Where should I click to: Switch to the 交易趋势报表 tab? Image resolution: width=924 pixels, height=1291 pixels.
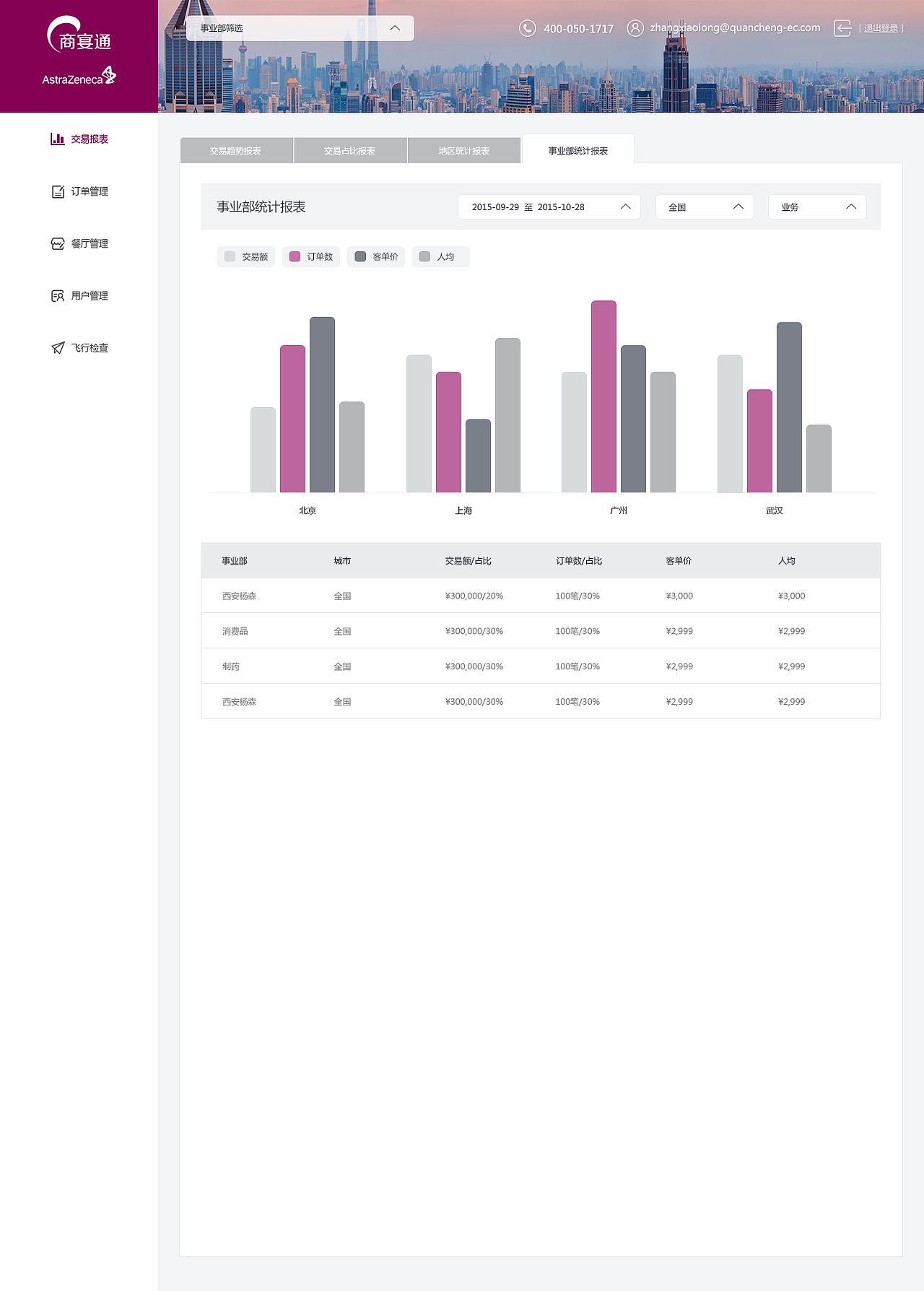[x=237, y=150]
